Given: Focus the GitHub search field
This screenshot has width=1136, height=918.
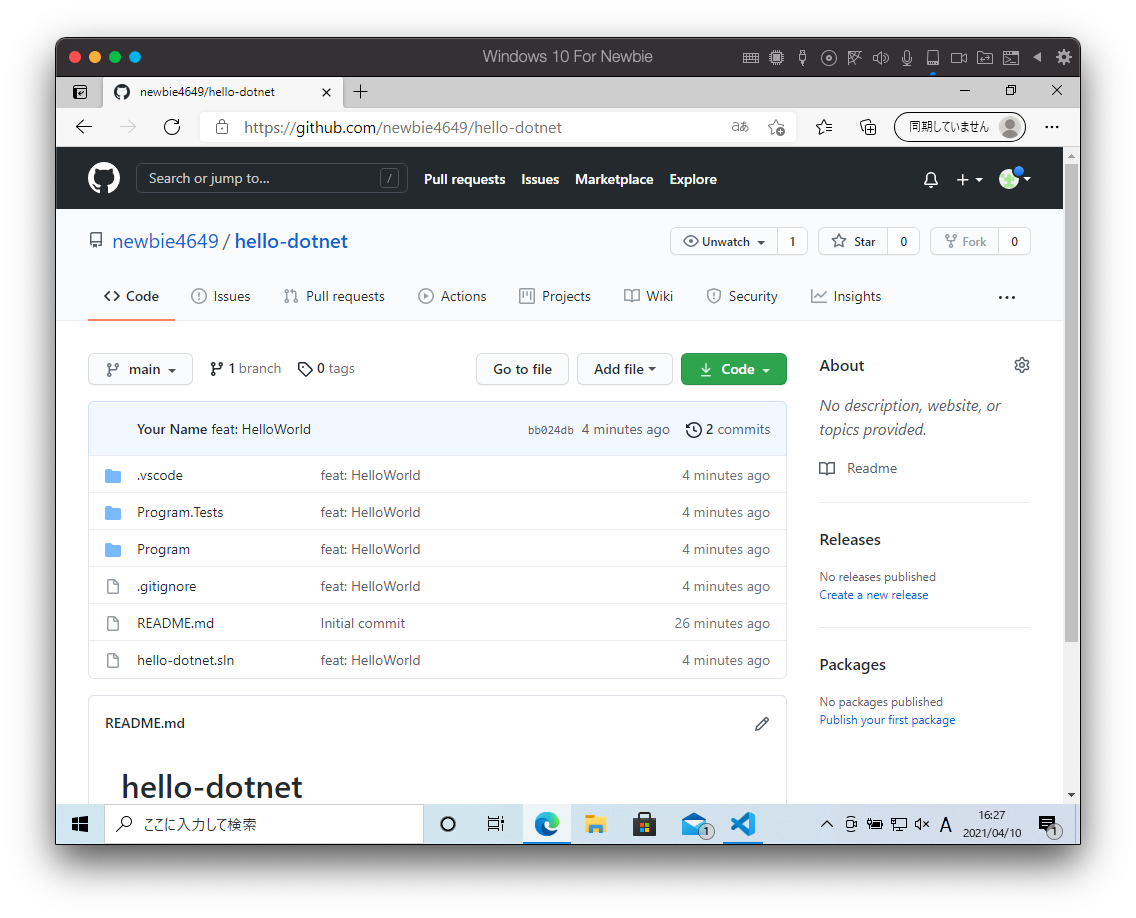Looking at the screenshot, I should click(272, 178).
